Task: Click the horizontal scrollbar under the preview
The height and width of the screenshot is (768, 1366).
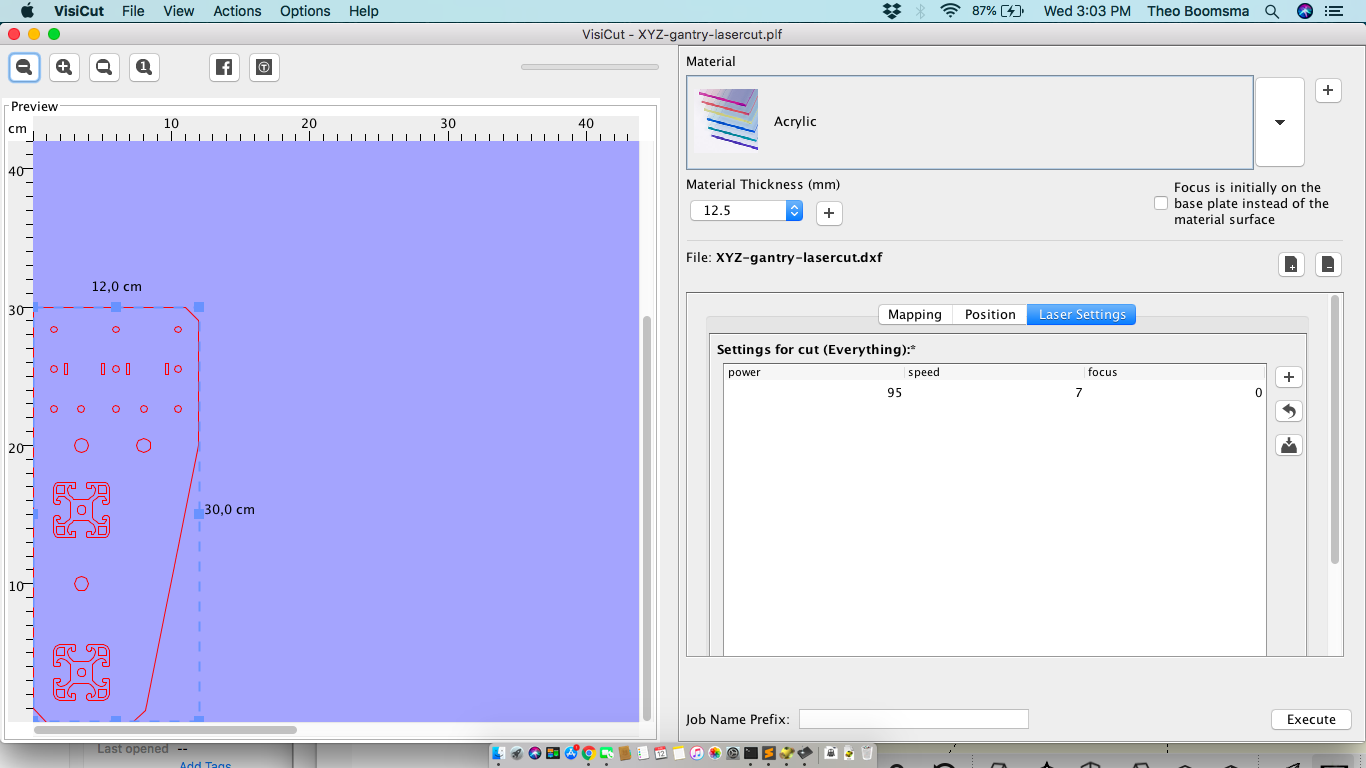Action: [165, 730]
